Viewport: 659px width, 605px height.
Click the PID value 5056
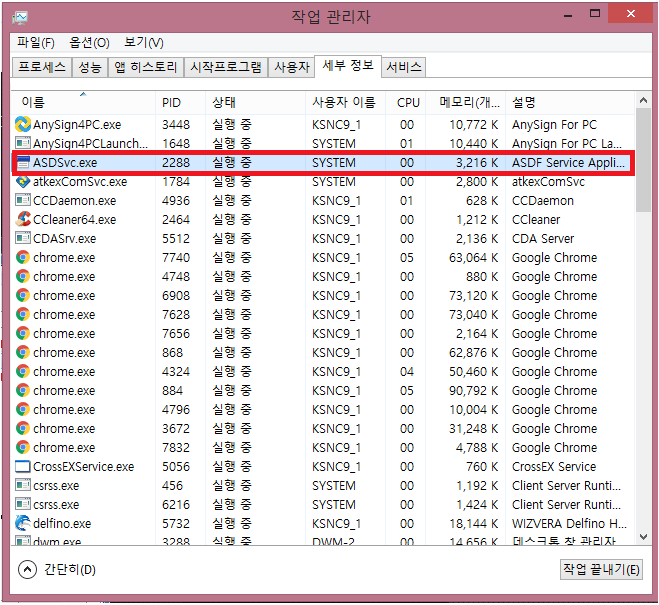176,467
